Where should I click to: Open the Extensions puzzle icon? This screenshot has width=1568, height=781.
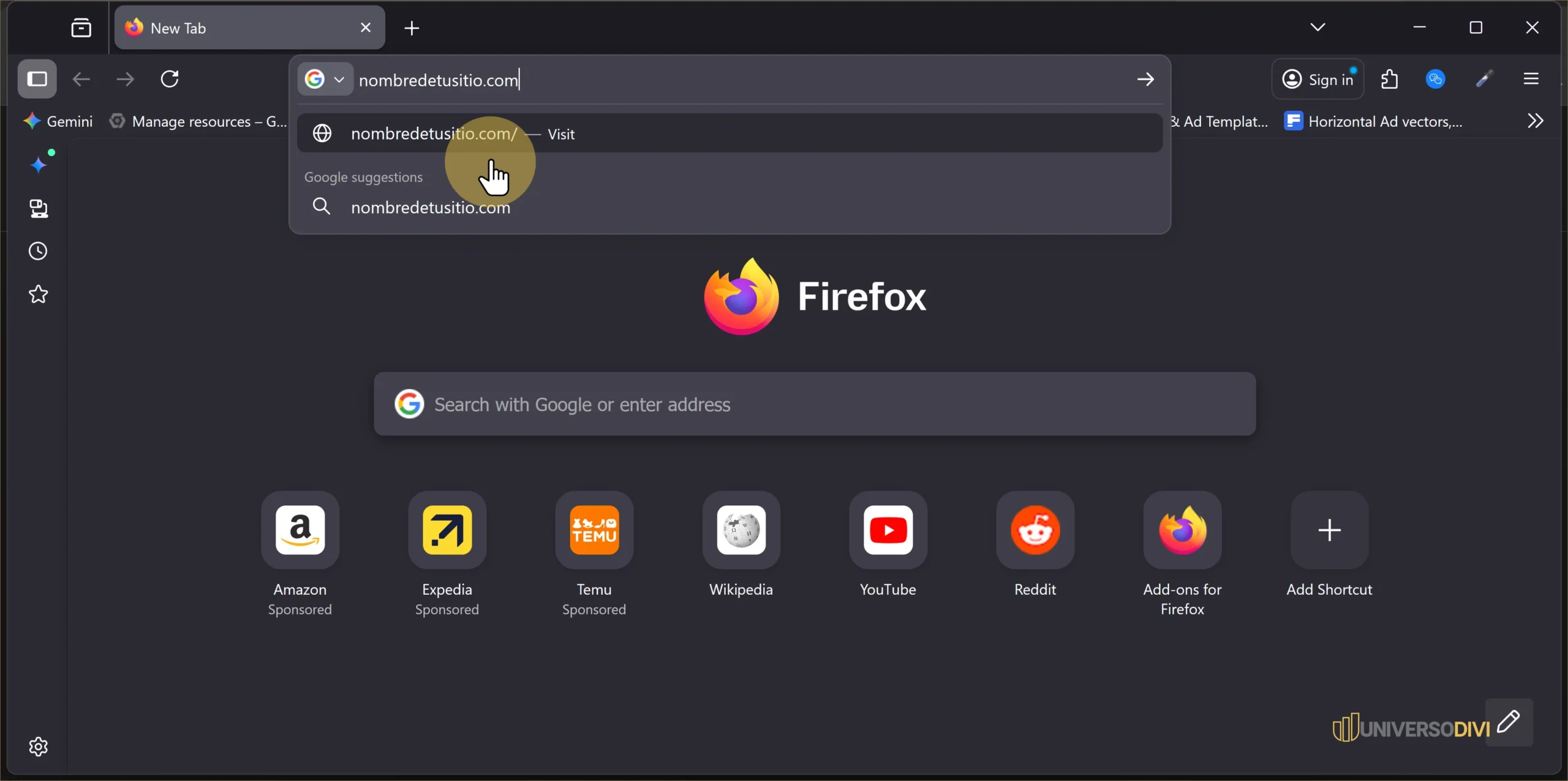(1390, 79)
